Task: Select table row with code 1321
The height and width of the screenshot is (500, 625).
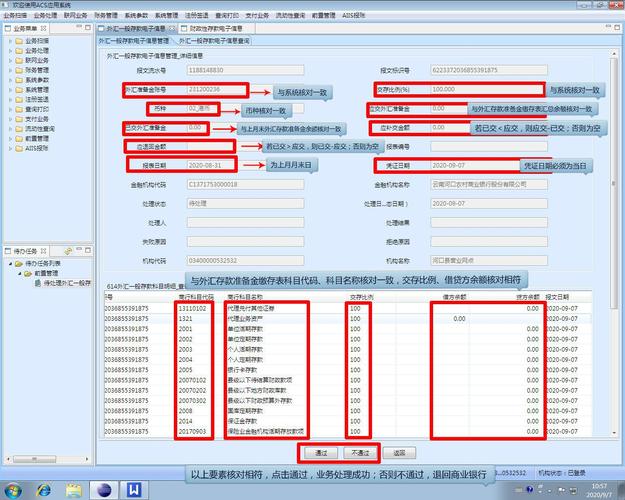Action: coord(348,319)
